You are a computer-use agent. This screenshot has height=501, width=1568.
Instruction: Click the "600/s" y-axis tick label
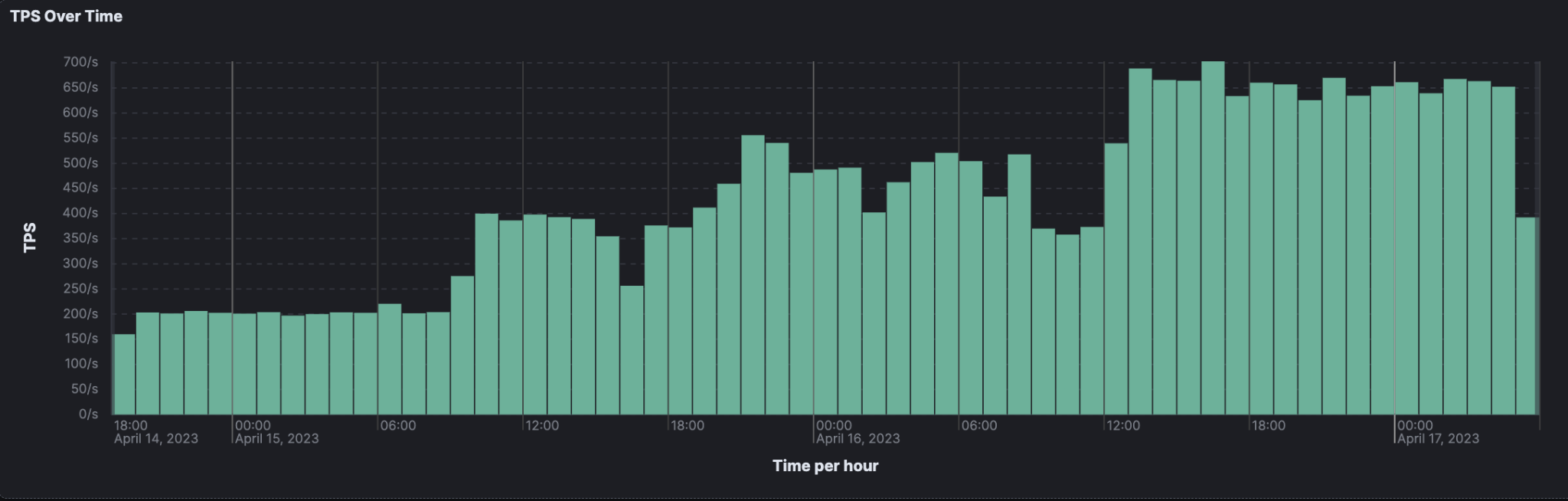click(x=80, y=113)
